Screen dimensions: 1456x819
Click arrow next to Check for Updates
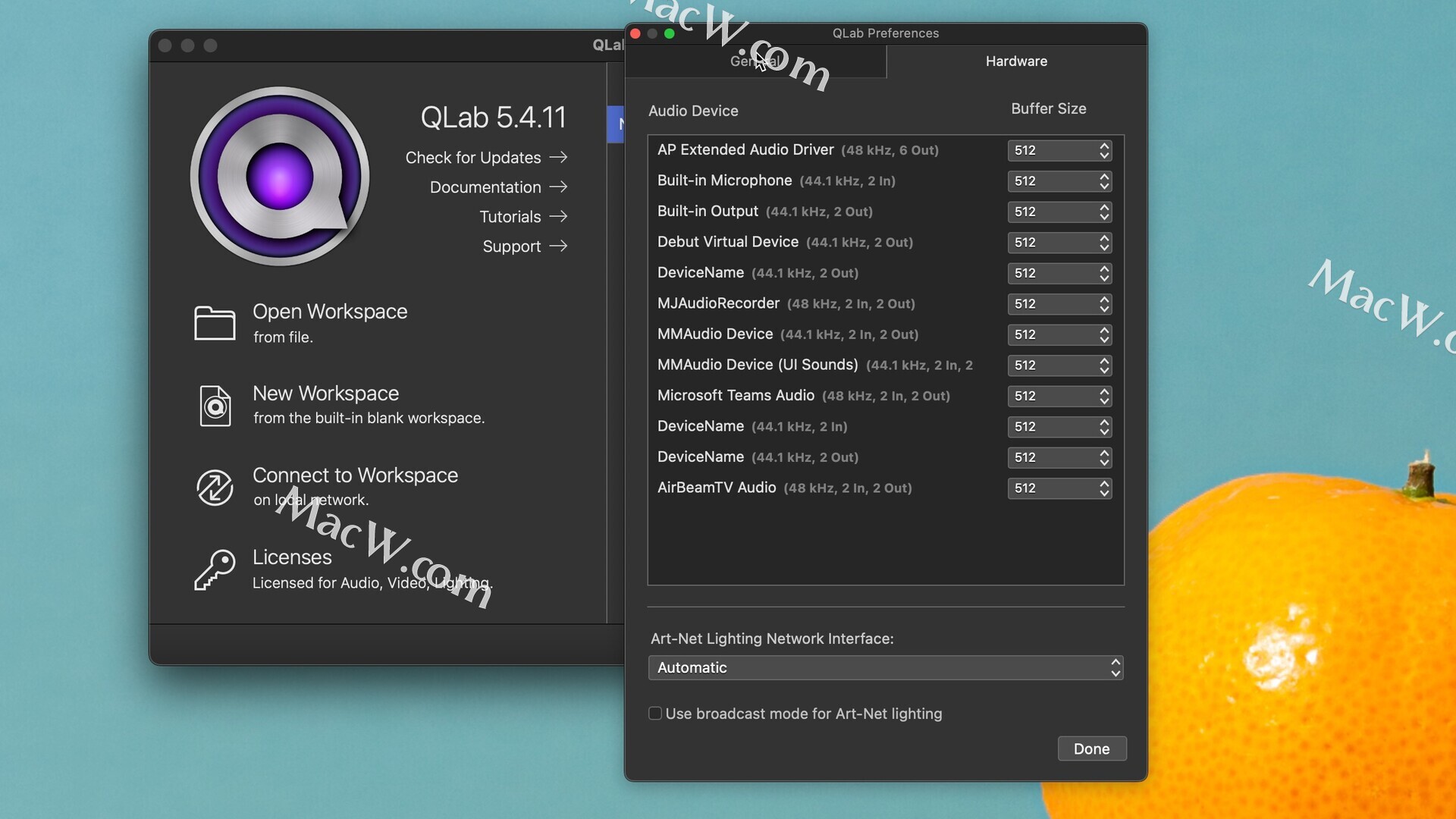tap(559, 157)
